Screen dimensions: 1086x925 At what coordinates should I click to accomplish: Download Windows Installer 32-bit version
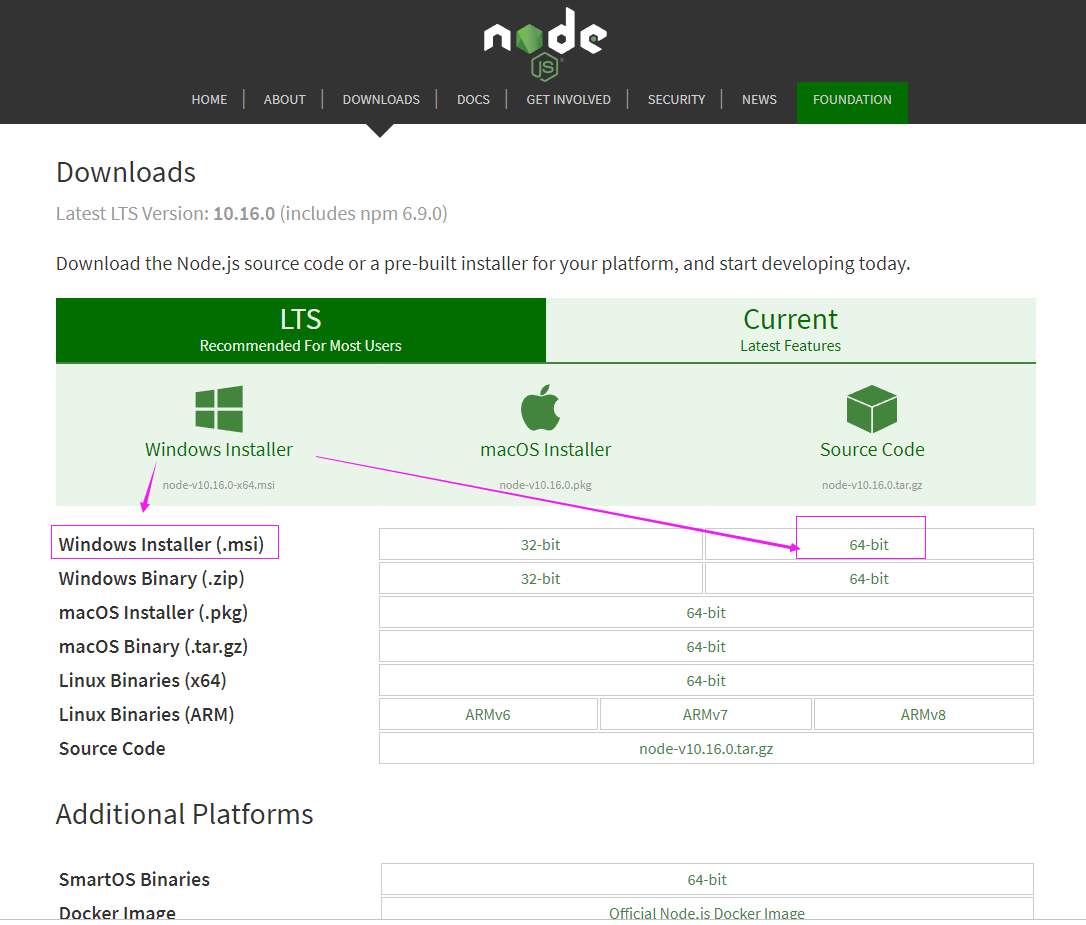point(540,544)
